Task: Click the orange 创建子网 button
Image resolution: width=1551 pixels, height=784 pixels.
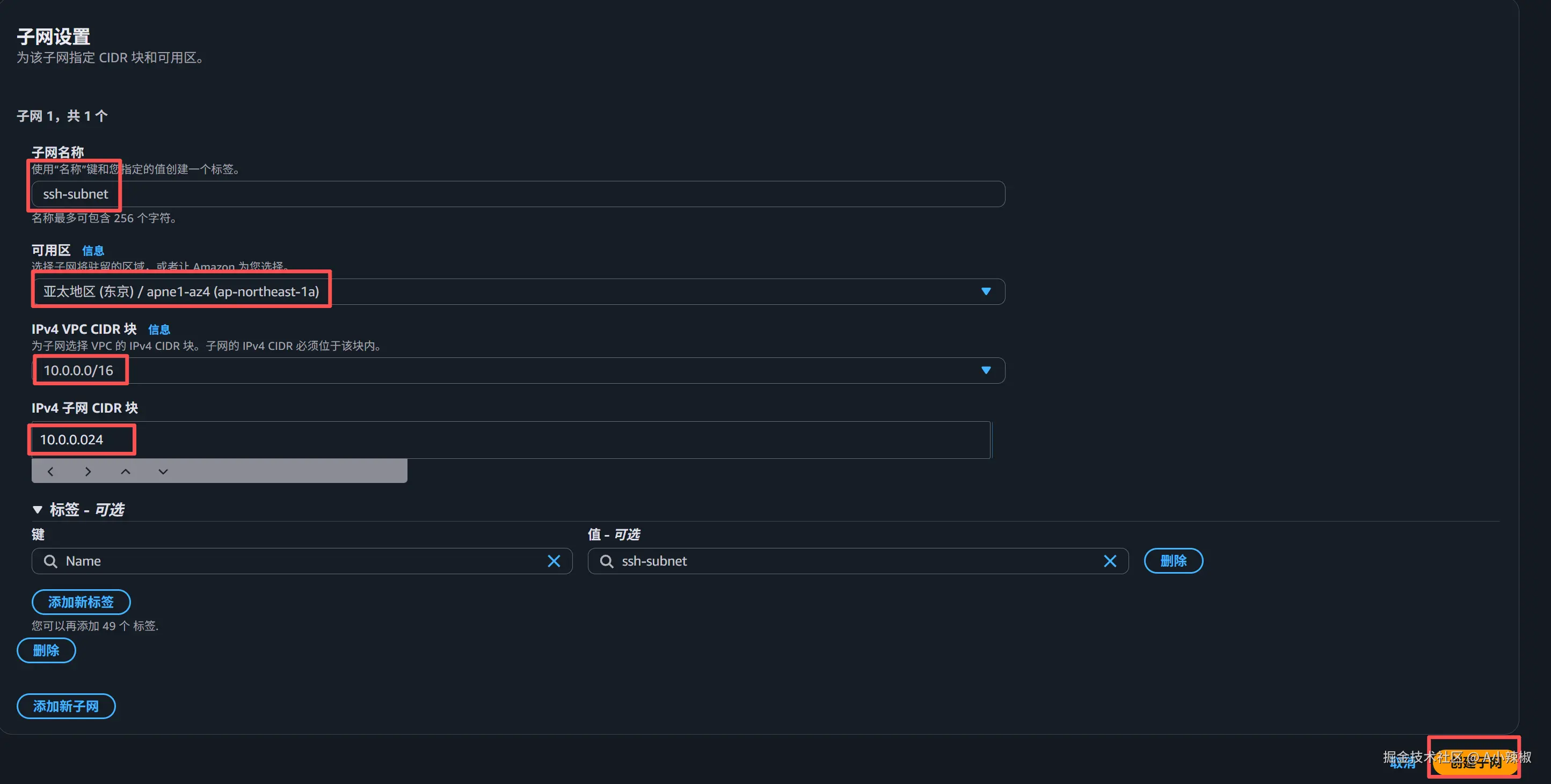Action: tap(1475, 763)
